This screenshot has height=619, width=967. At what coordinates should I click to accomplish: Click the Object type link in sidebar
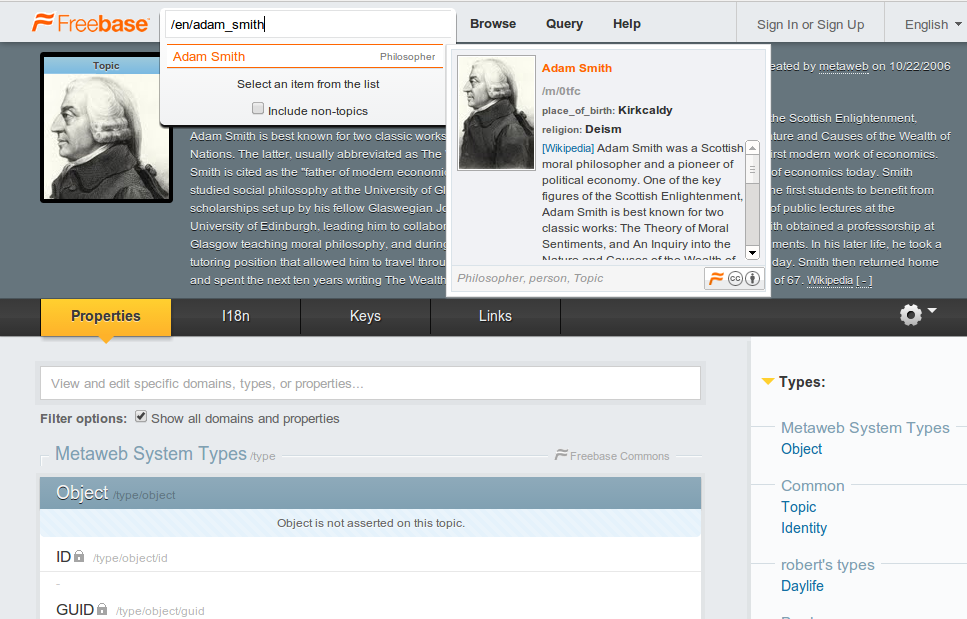(x=801, y=449)
